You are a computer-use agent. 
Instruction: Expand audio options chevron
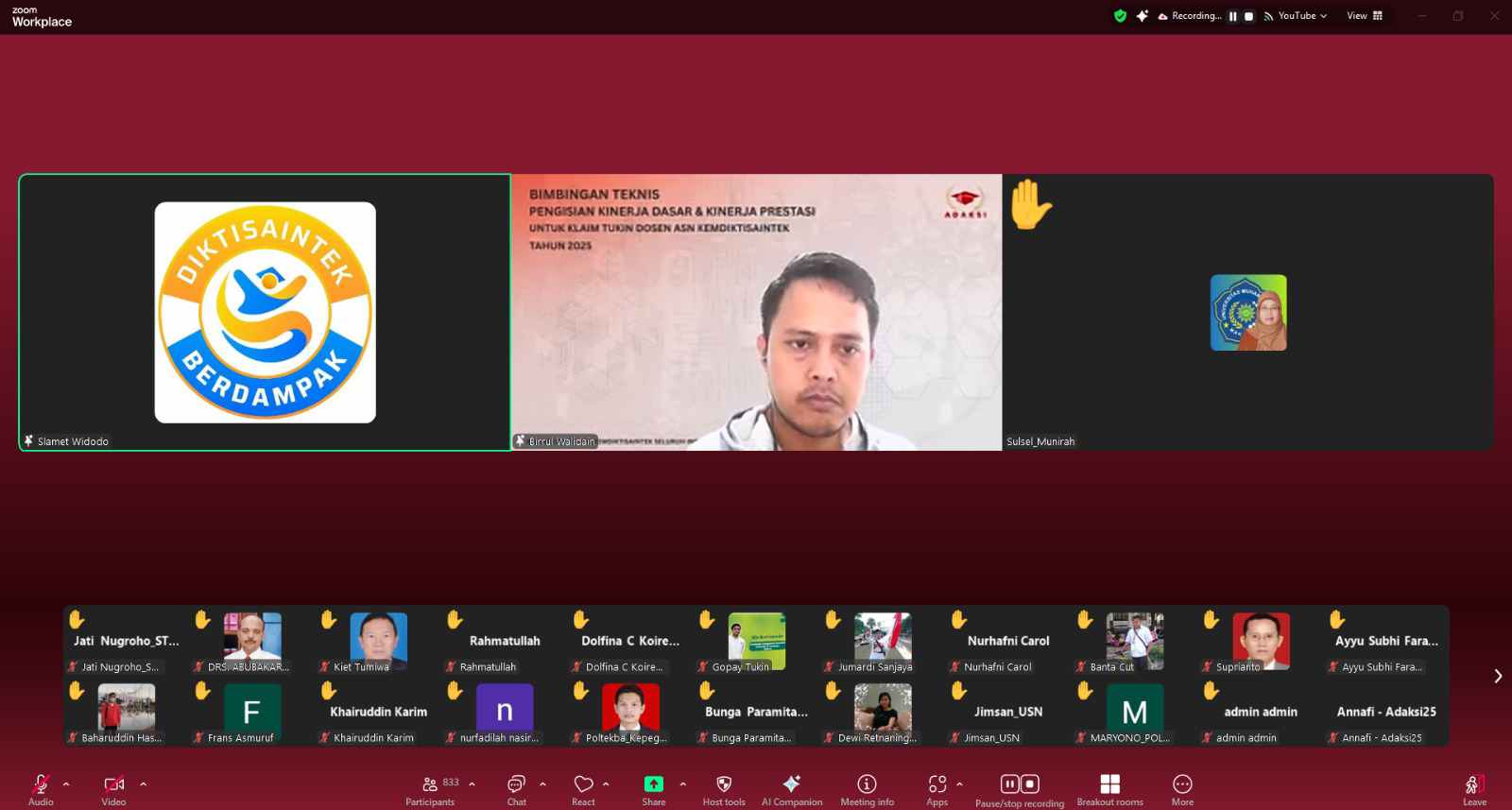66,784
